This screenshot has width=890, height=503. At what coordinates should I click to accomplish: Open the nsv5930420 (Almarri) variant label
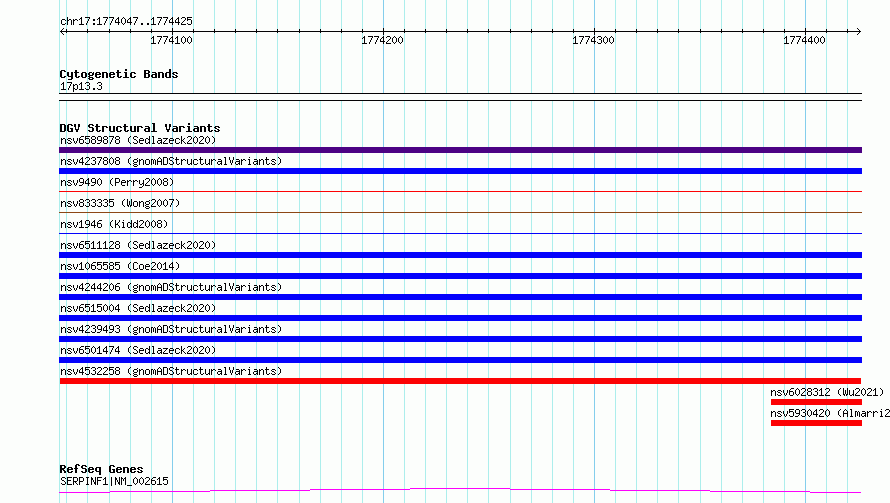[x=830, y=413]
